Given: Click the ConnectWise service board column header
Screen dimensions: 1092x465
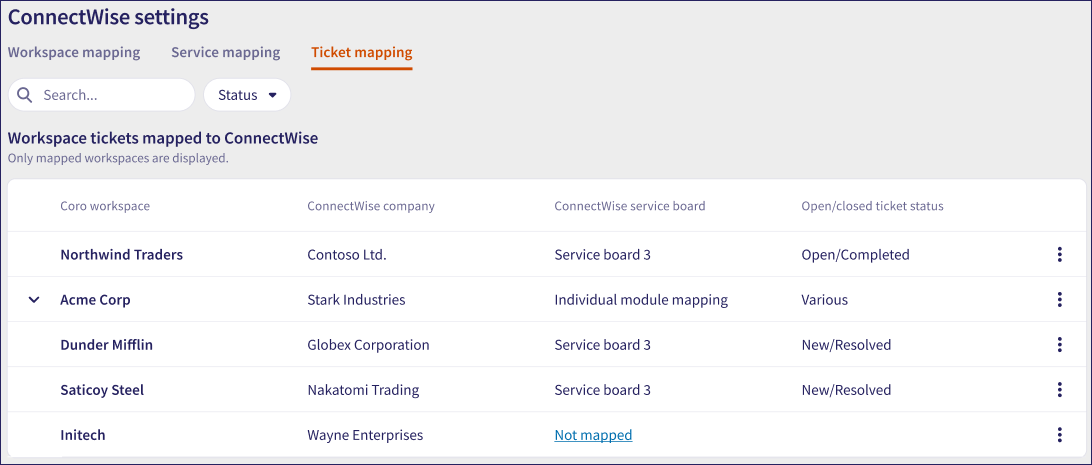Looking at the screenshot, I should tap(629, 206).
